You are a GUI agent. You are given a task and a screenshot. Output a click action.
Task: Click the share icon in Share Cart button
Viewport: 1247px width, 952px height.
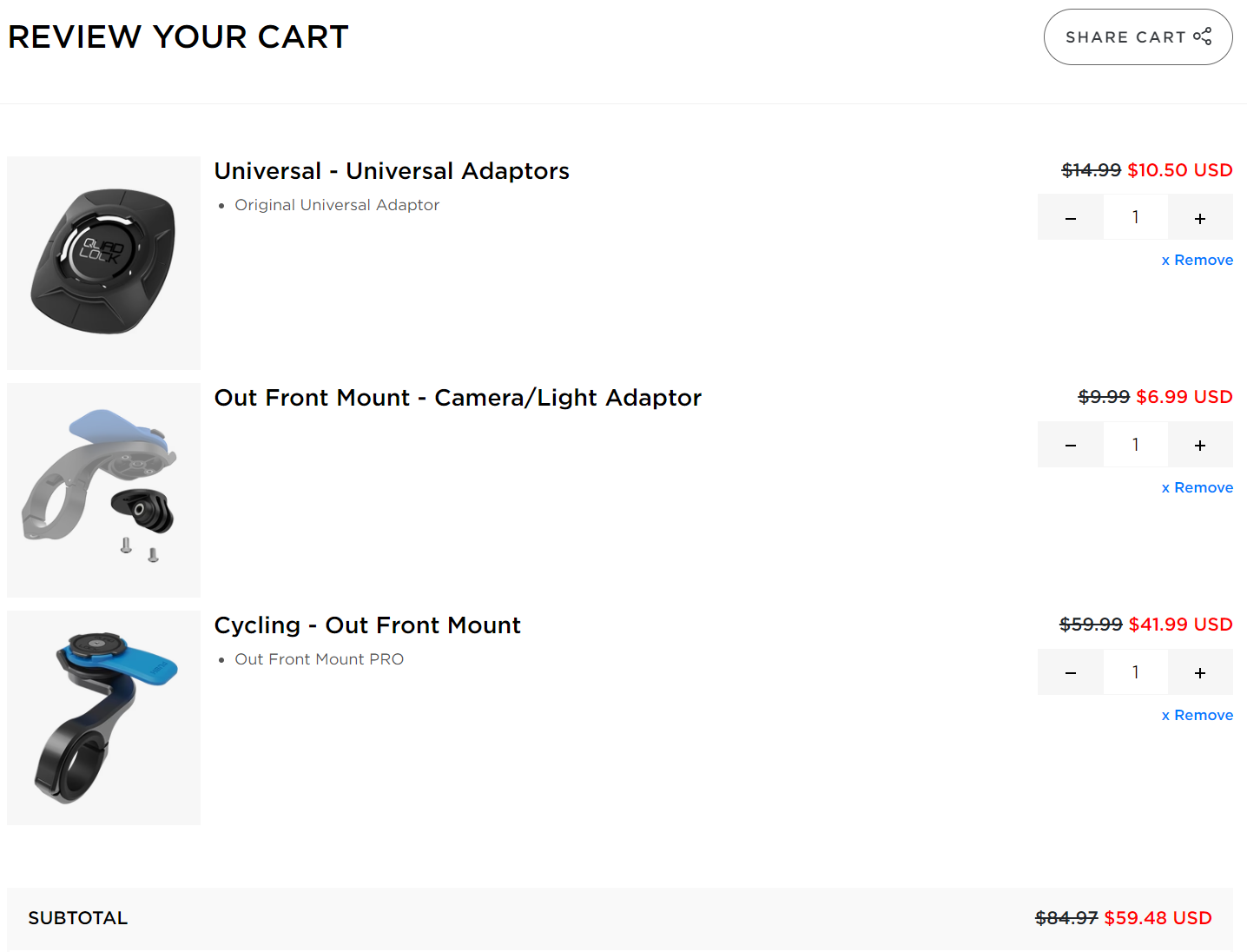pyautogui.click(x=1203, y=36)
